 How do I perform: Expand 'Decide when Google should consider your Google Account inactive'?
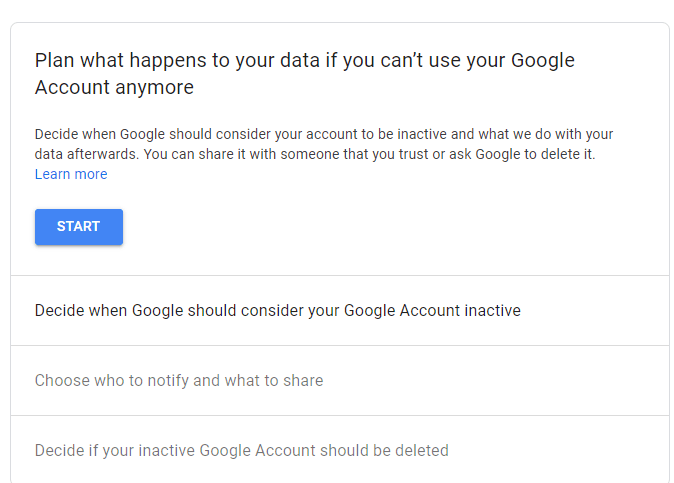click(340, 310)
